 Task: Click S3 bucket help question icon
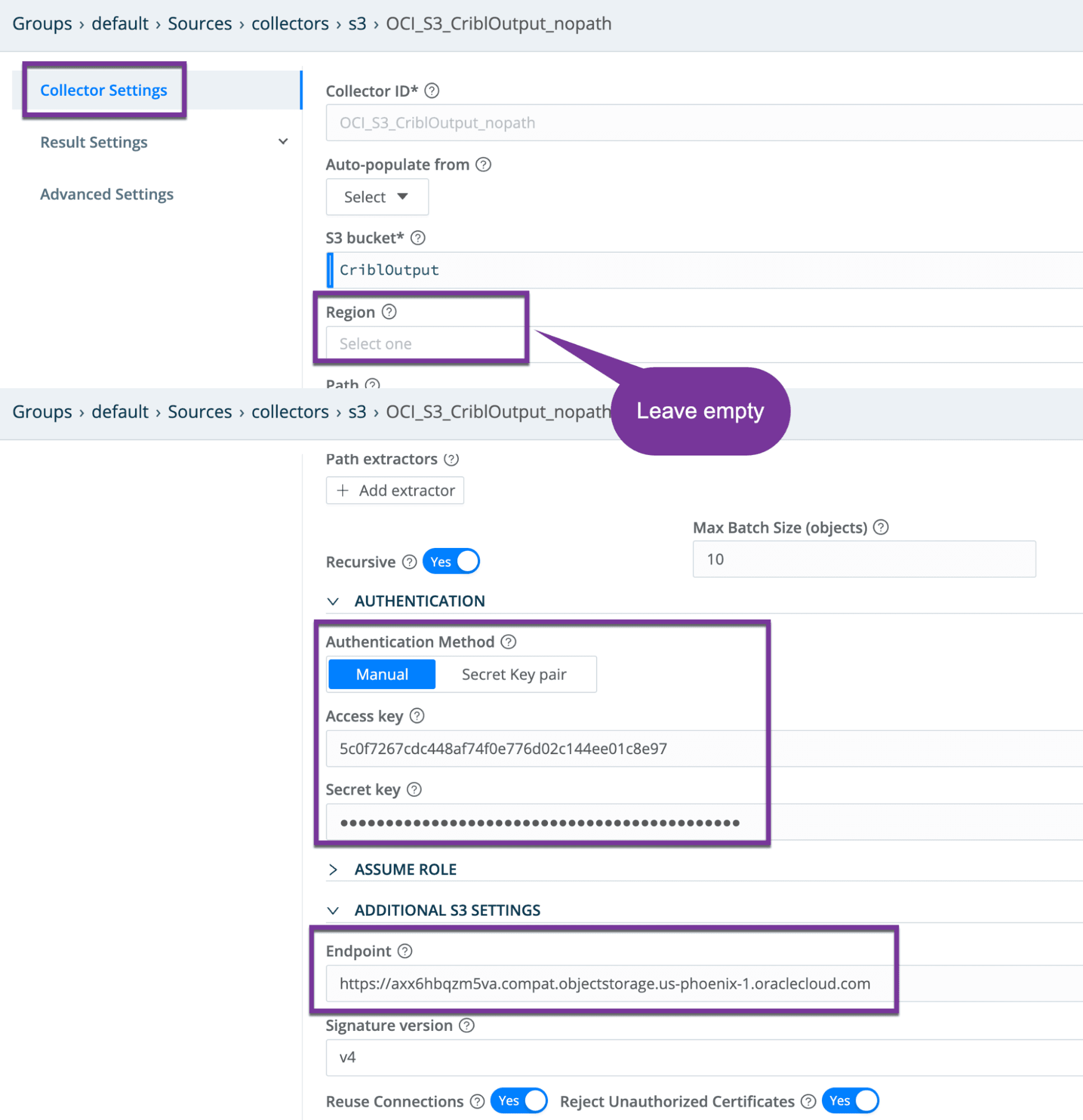click(418, 238)
